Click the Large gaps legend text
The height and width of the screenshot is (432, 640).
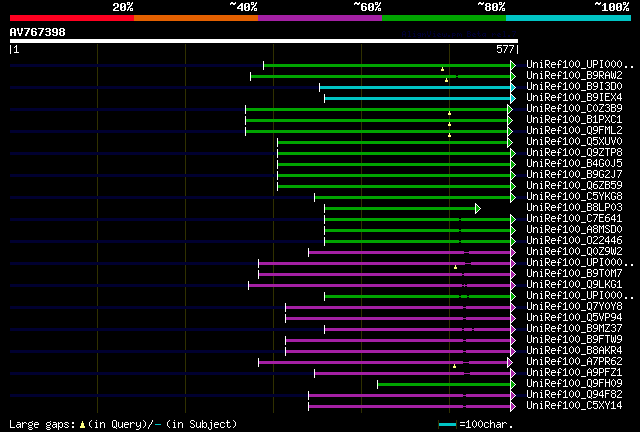click(x=41, y=424)
